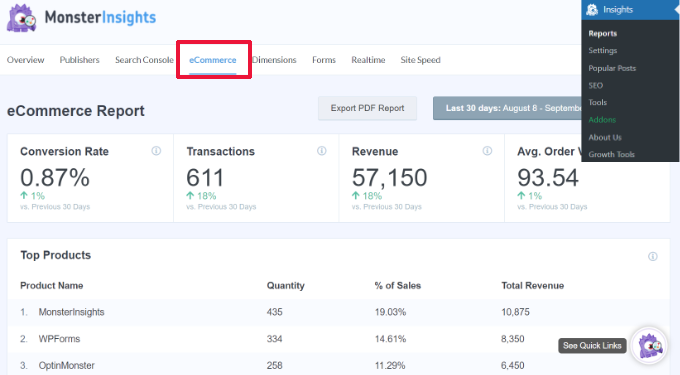Screen dimensions: 680x375
Task: Click the MonsterInsights monster logo icon
Action: coord(21,18)
